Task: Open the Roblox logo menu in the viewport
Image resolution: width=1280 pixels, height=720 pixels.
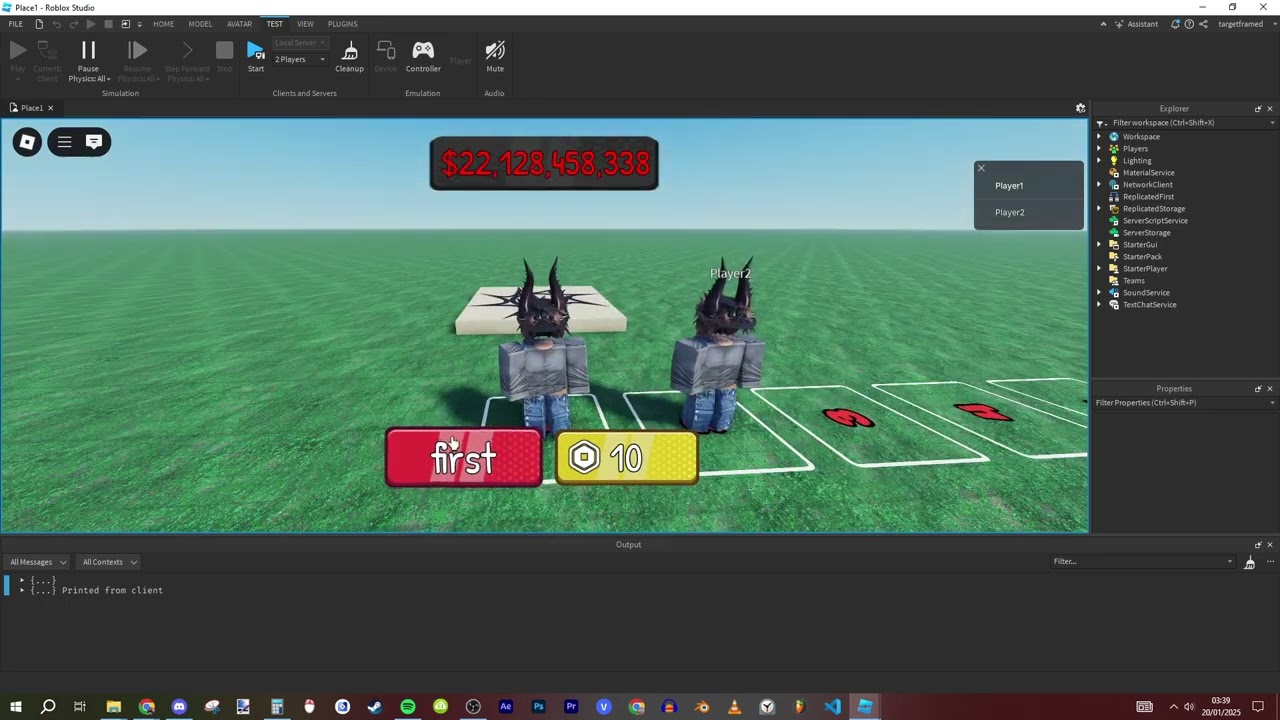Action: pos(28,142)
